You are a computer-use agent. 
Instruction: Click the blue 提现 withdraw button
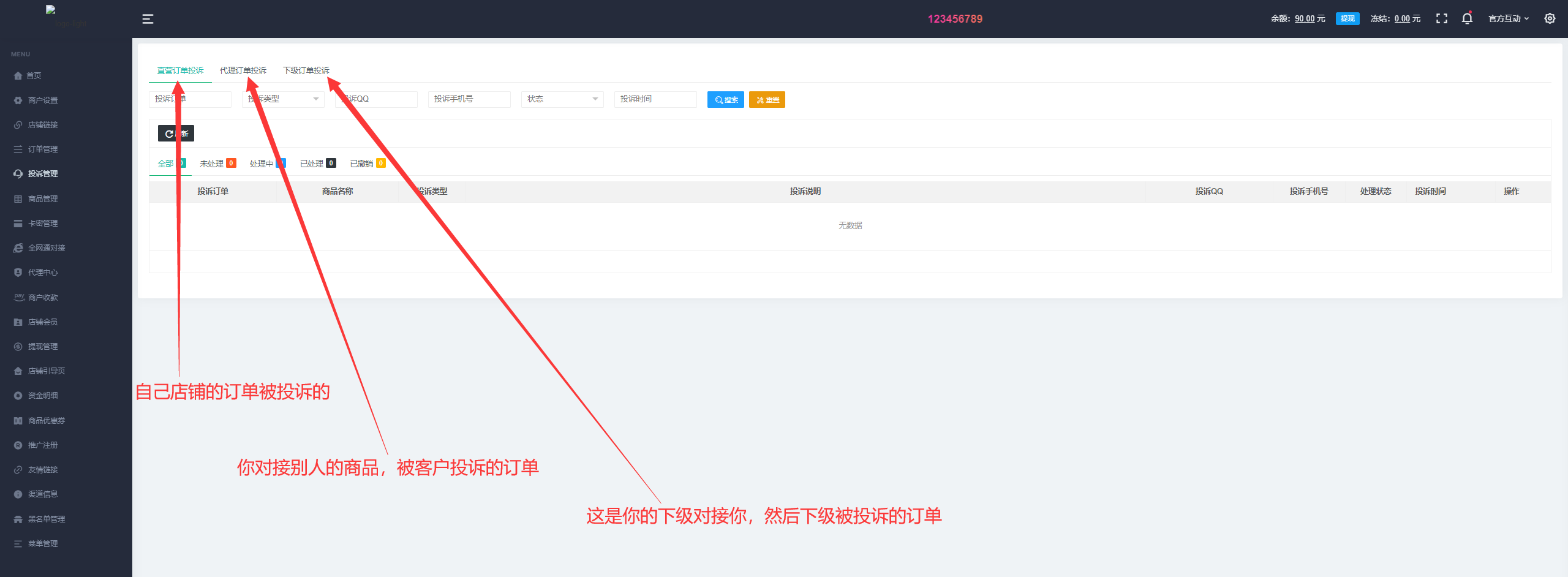(x=1347, y=18)
